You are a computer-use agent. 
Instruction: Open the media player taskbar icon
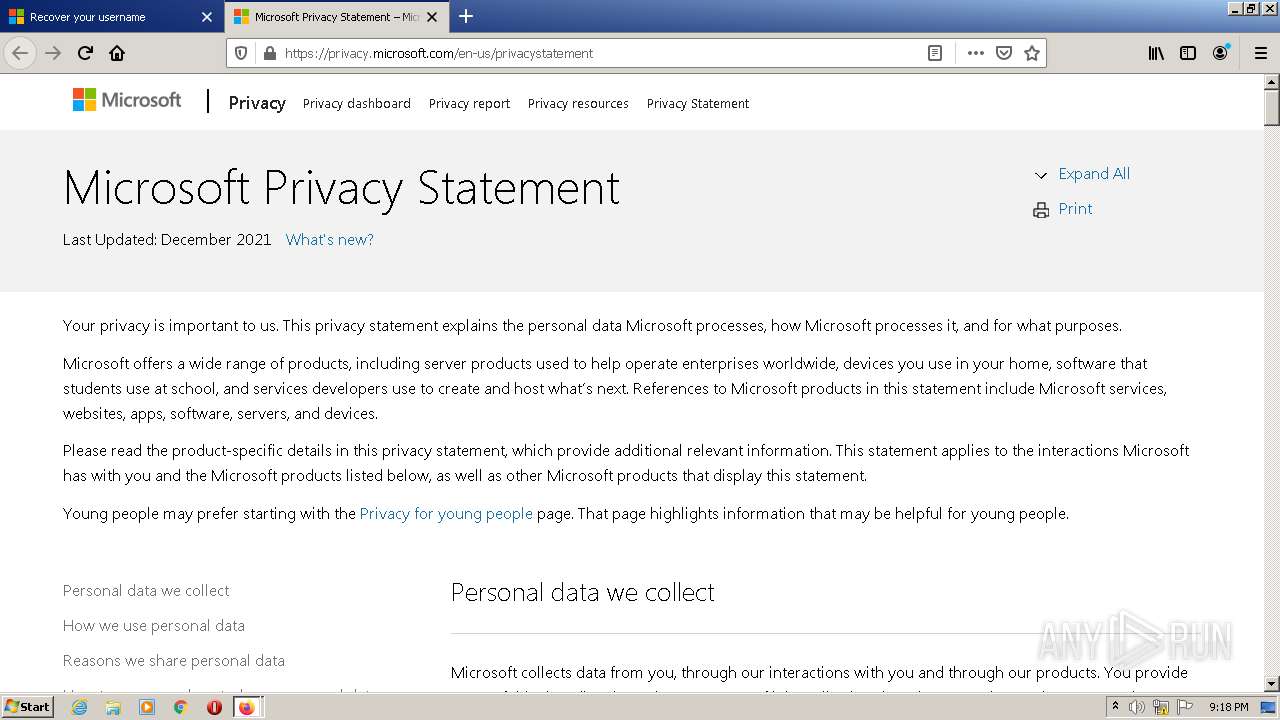[x=147, y=707]
